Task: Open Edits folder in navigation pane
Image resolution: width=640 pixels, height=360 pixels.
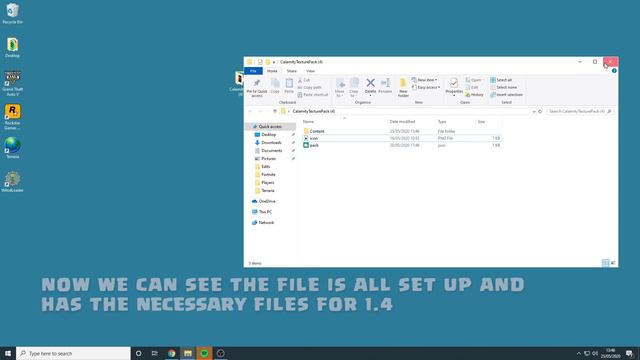Action: [265, 167]
